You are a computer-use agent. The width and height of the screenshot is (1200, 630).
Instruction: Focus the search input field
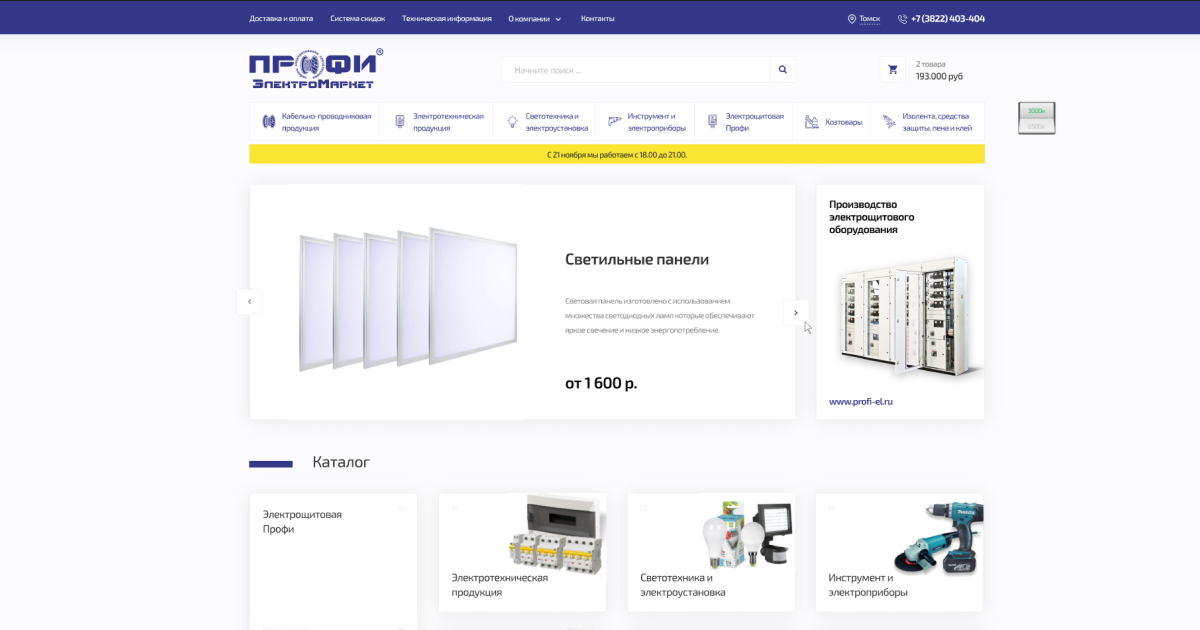(x=635, y=70)
